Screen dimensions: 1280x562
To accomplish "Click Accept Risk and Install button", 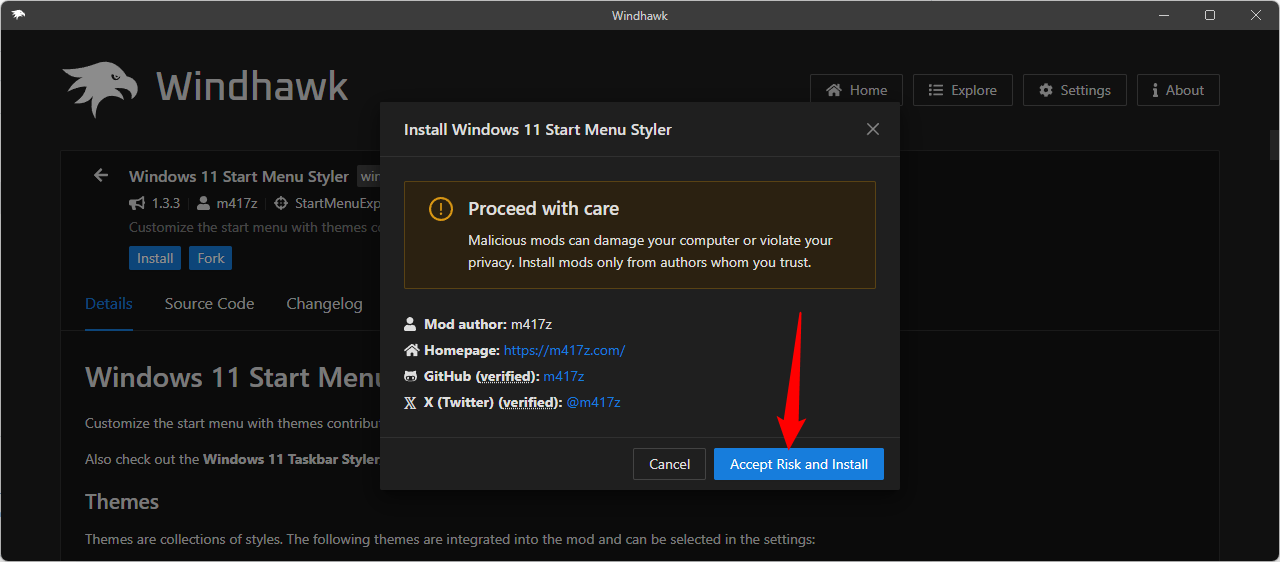I will click(x=799, y=464).
